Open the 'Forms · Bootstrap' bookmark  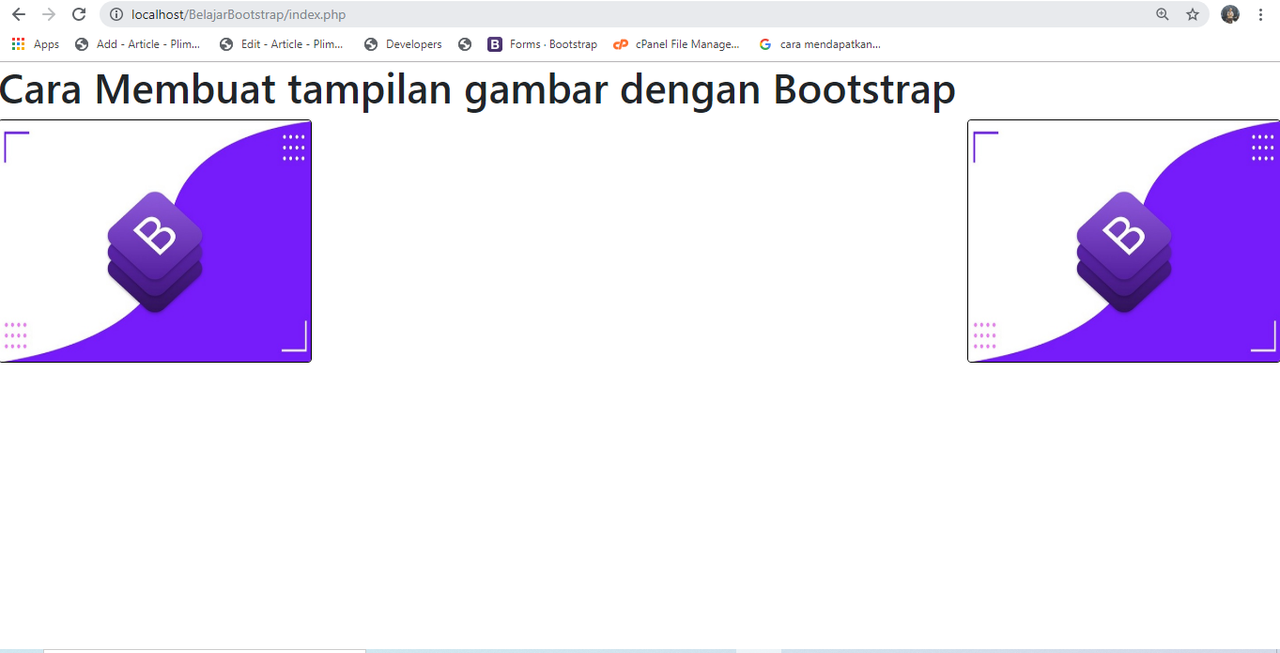542,44
